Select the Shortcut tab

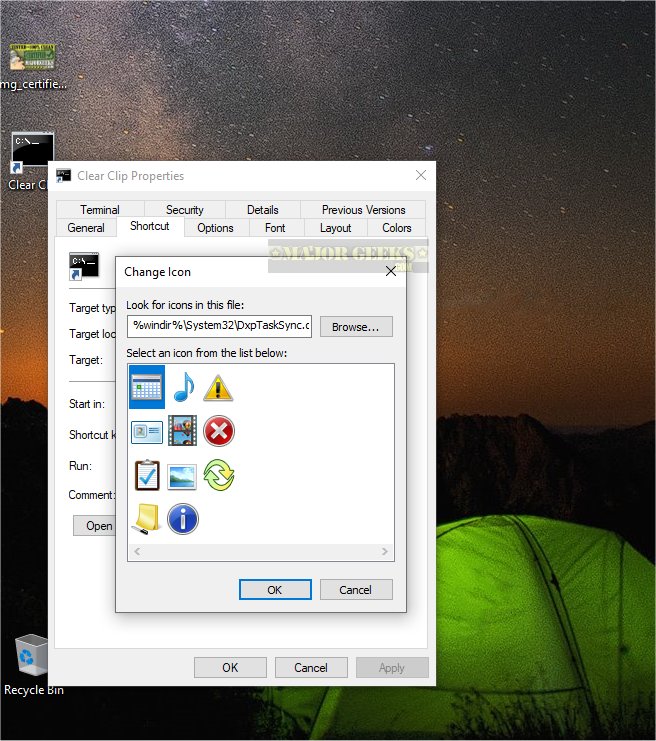tap(150, 226)
